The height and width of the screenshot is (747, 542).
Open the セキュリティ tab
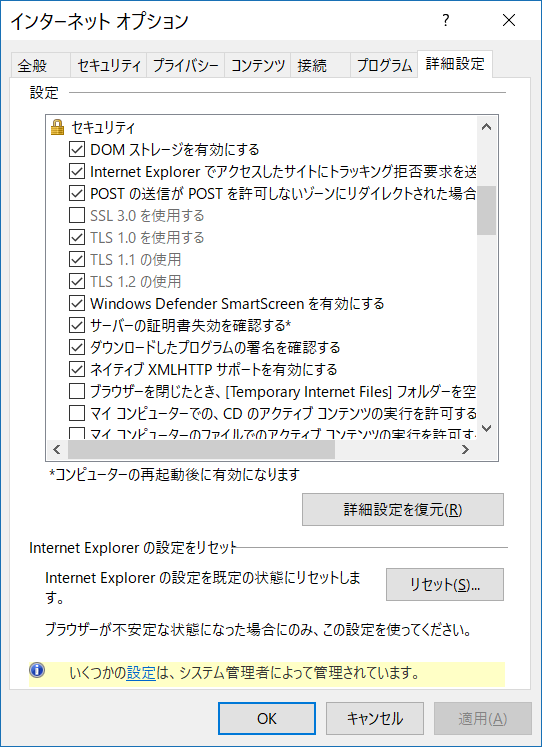pos(109,65)
